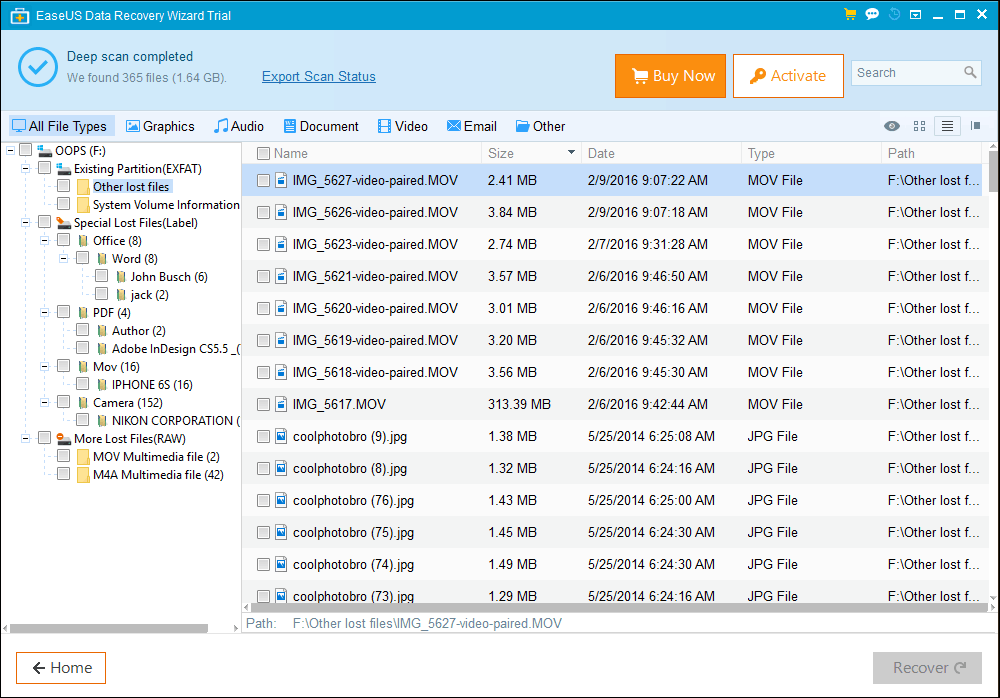Image resolution: width=1000 pixels, height=698 pixels.
Task: Click the search magnifier icon
Action: point(970,72)
